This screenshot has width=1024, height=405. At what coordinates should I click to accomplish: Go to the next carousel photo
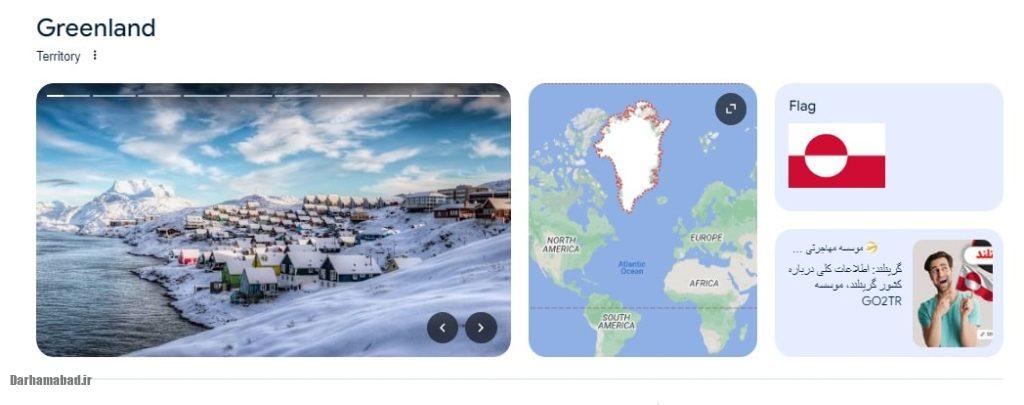[x=481, y=328]
